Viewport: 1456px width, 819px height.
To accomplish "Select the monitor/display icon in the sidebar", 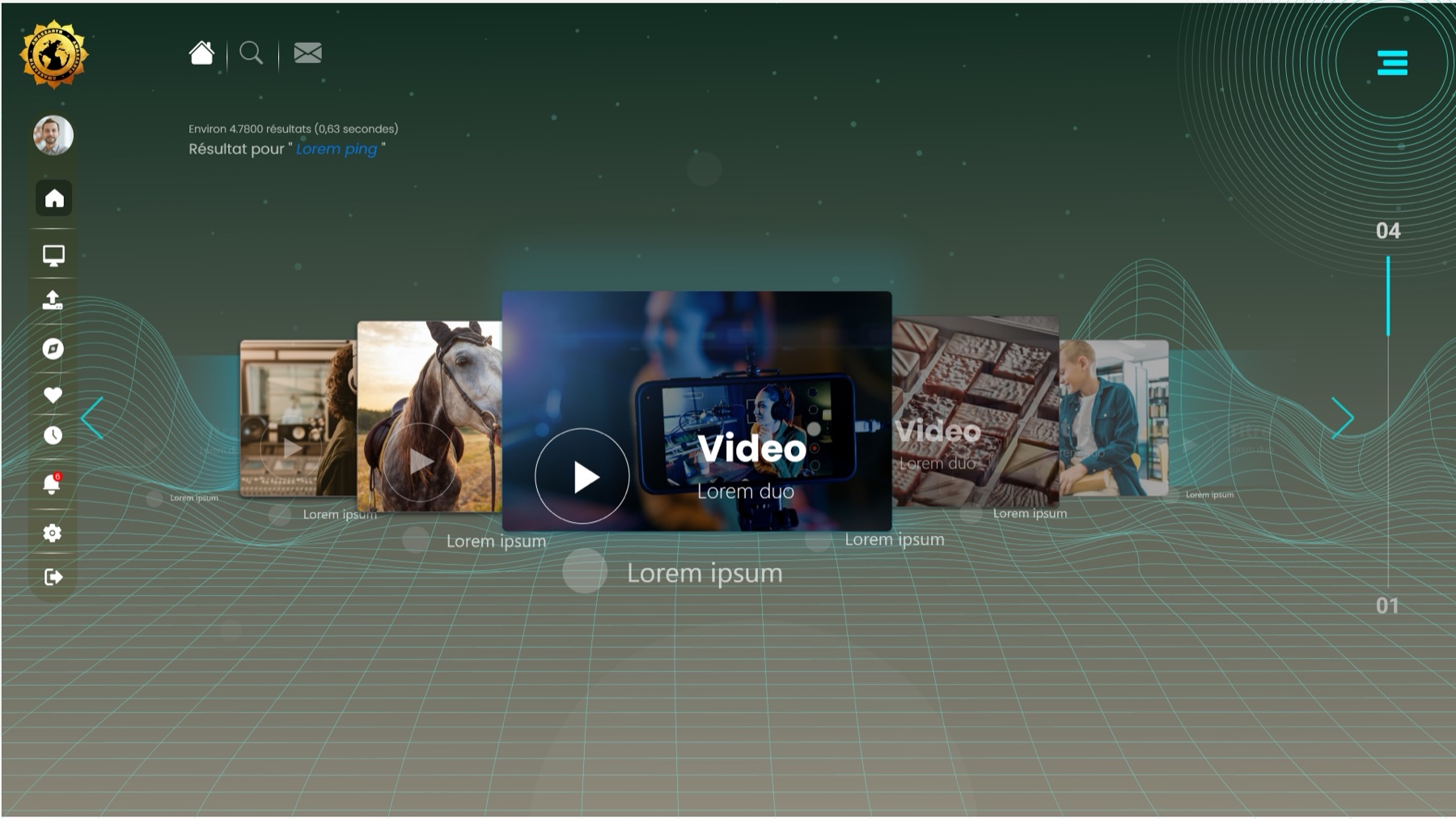I will click(x=53, y=256).
